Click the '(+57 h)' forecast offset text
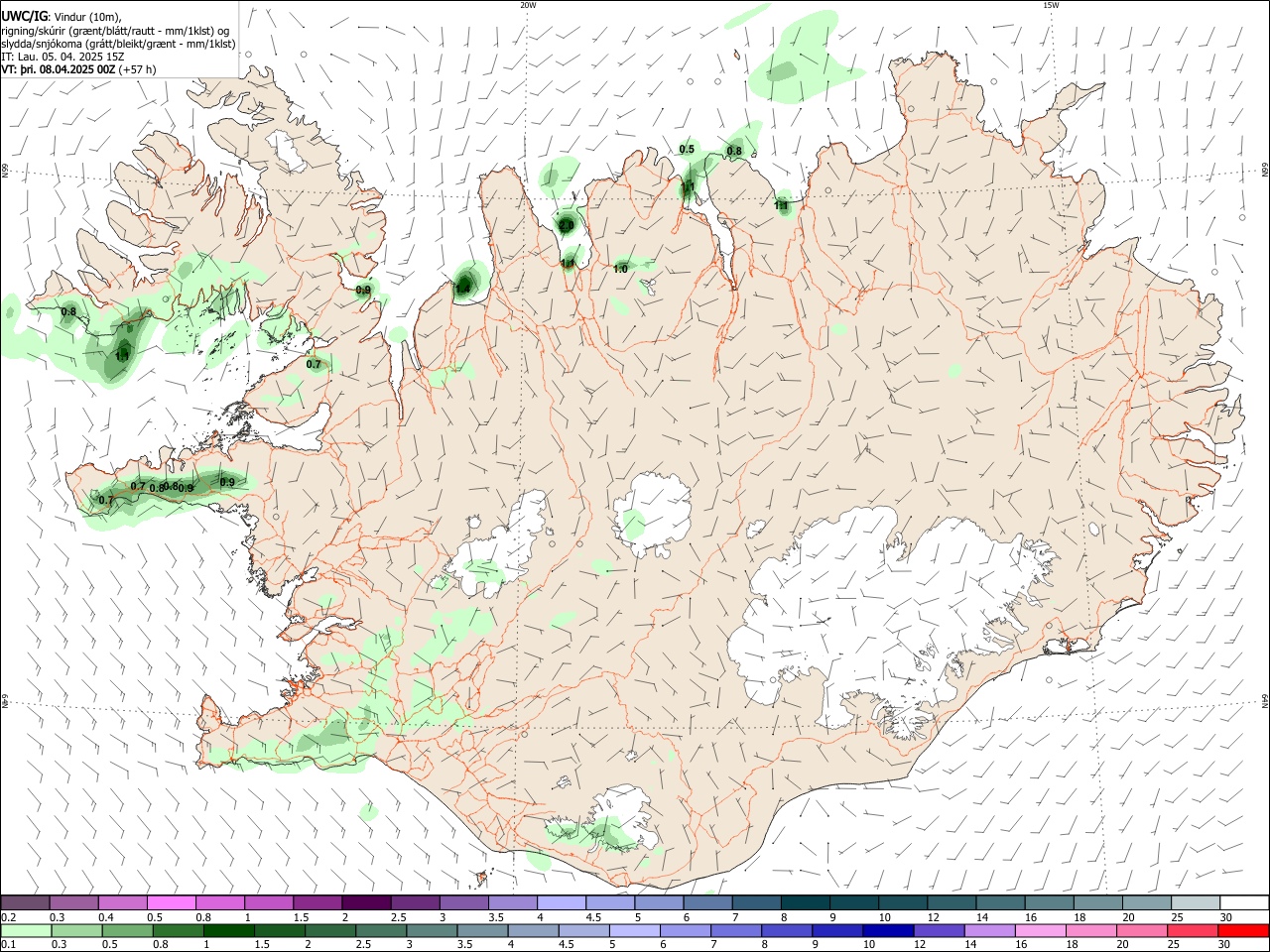 point(137,69)
